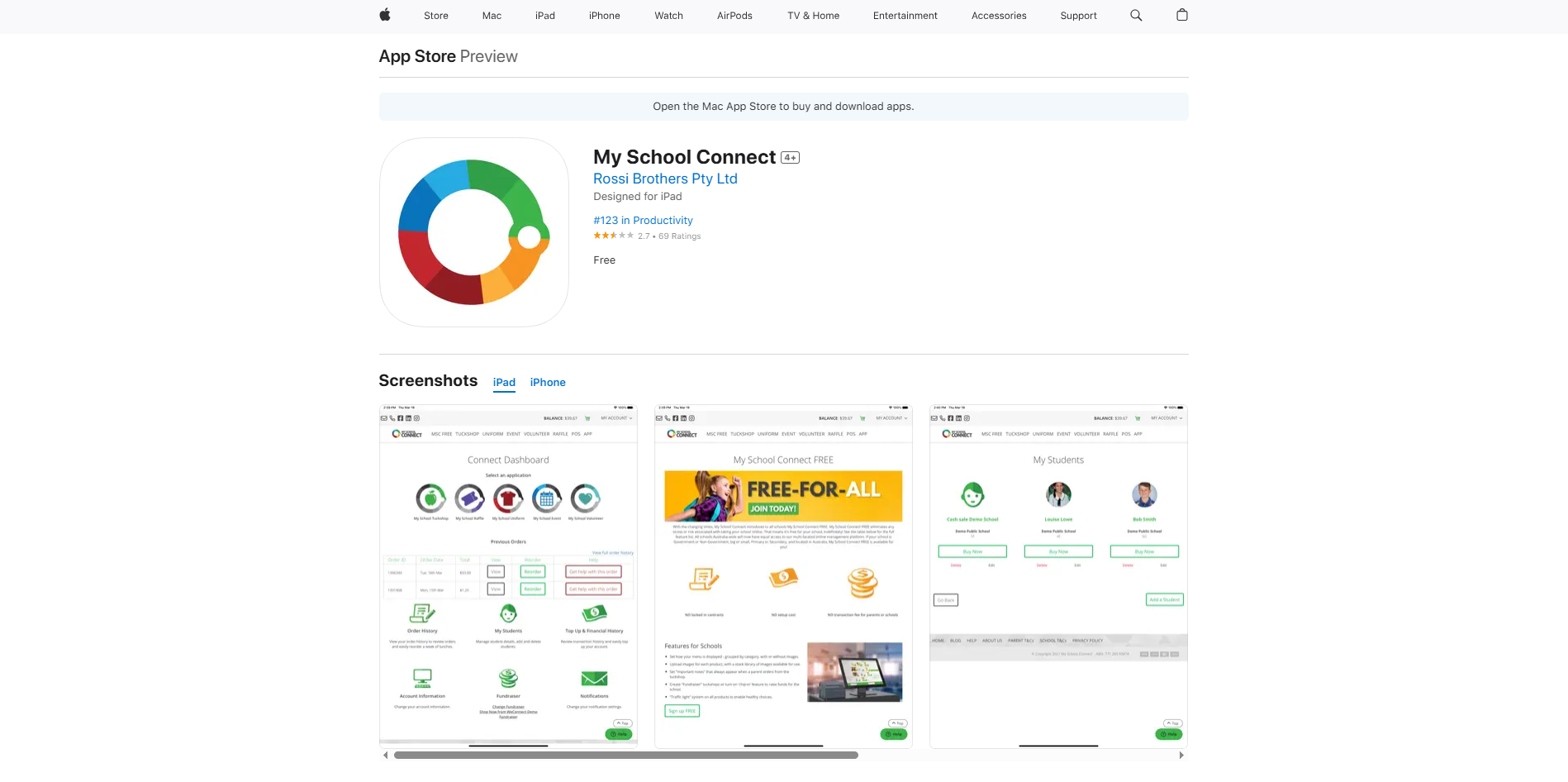The height and width of the screenshot is (782, 1568).
Task: Click the screenshots scroll left arrow
Action: click(385, 756)
